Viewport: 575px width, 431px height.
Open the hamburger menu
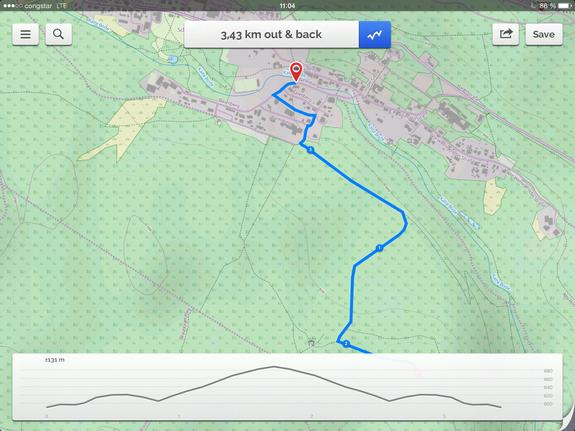tap(25, 34)
